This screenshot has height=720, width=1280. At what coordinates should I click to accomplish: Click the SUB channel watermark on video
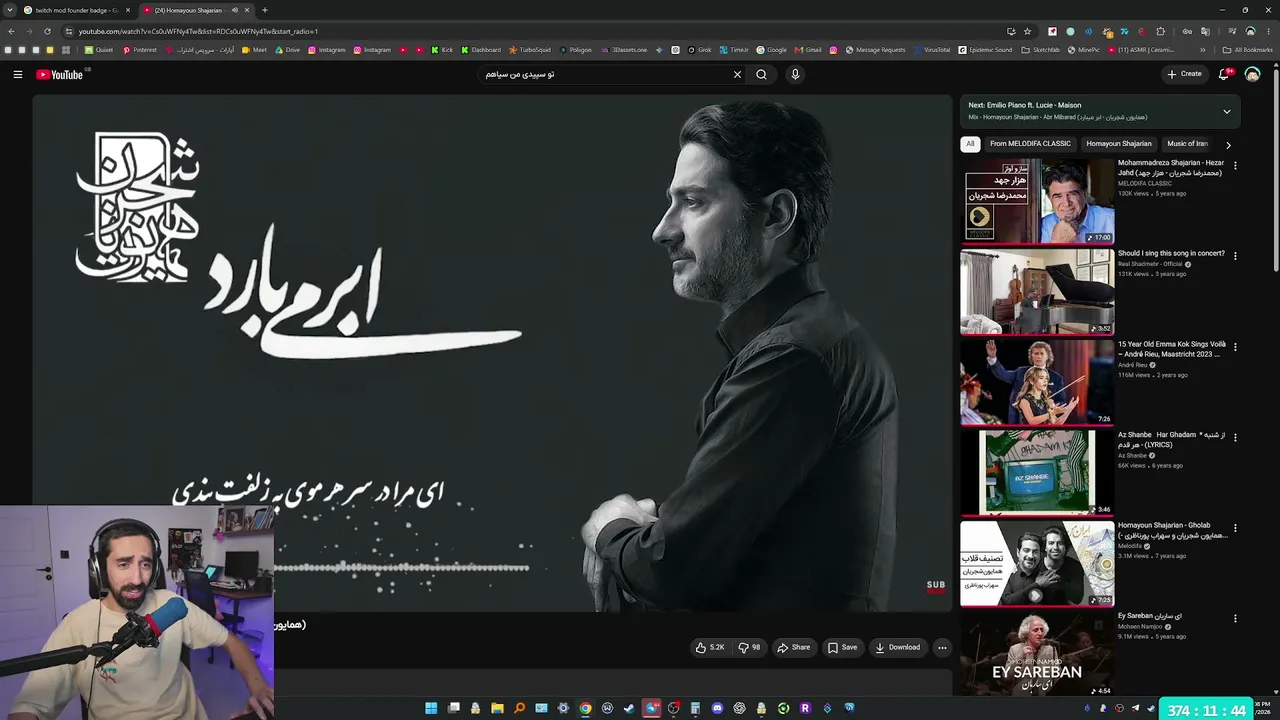(936, 587)
